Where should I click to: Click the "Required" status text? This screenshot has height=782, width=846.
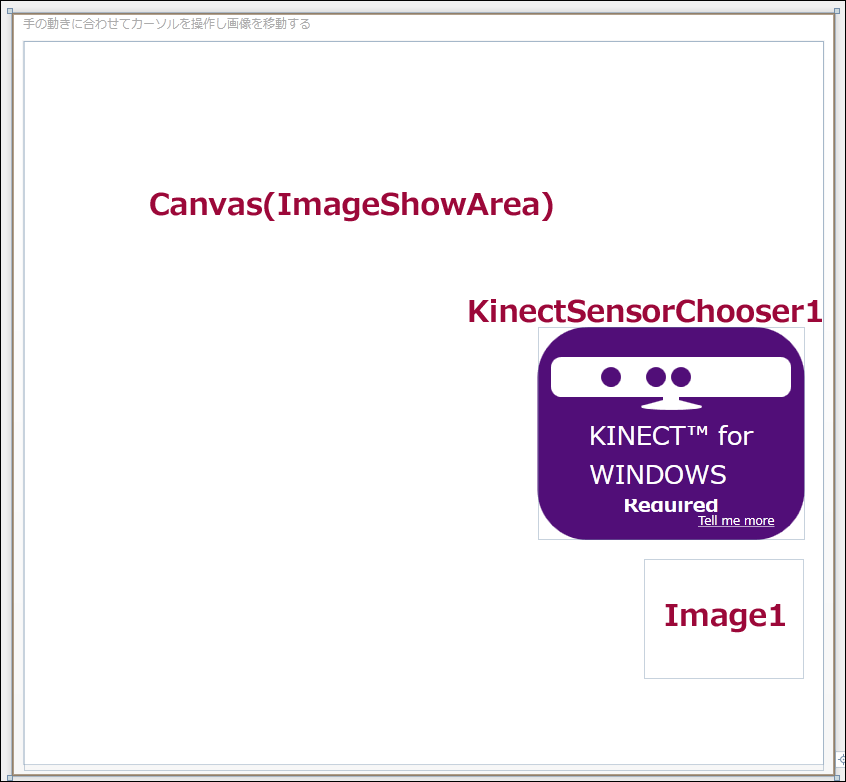click(x=671, y=505)
